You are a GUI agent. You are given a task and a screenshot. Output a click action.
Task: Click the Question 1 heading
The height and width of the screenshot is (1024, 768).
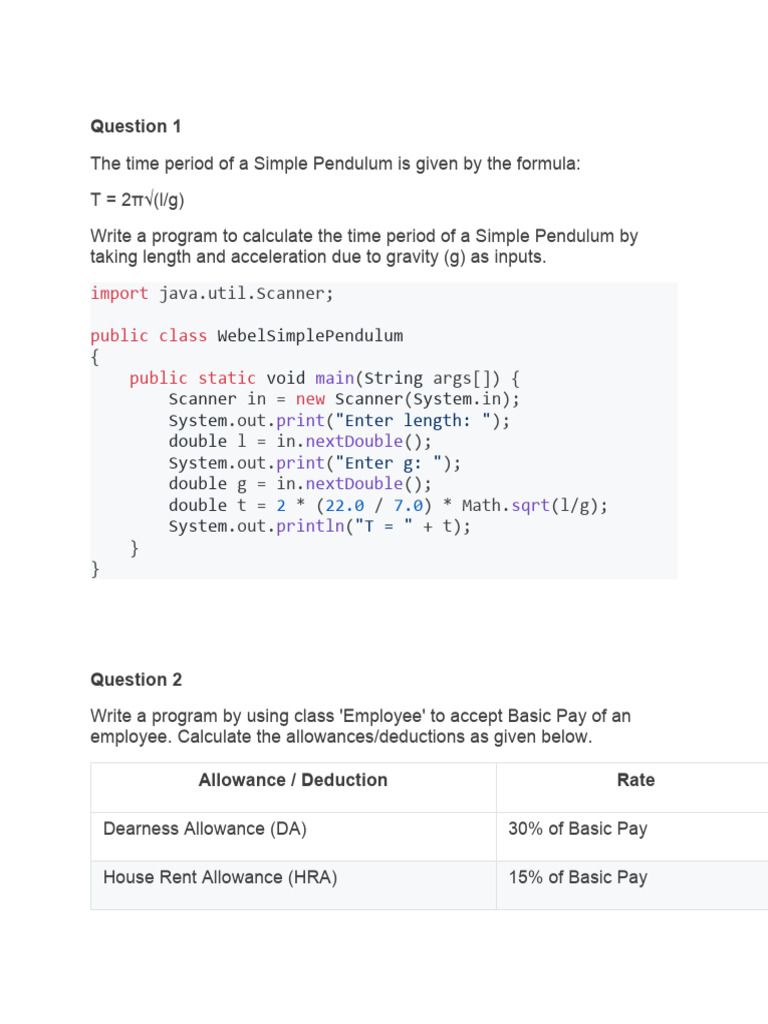pos(136,126)
